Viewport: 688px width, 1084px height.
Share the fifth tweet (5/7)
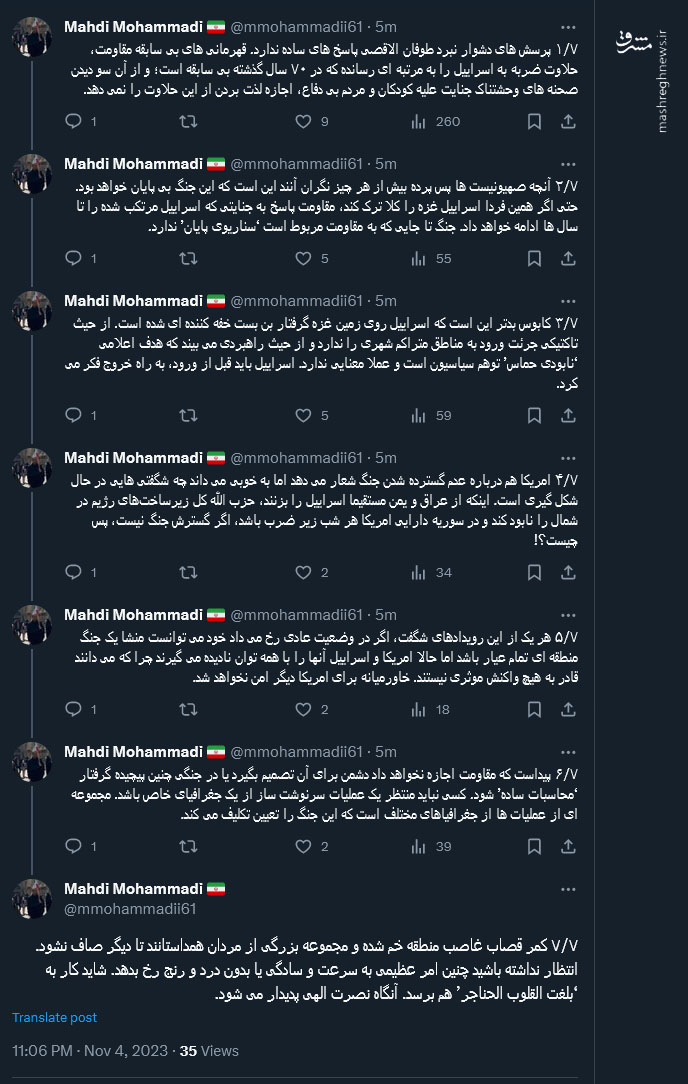pyautogui.click(x=569, y=708)
